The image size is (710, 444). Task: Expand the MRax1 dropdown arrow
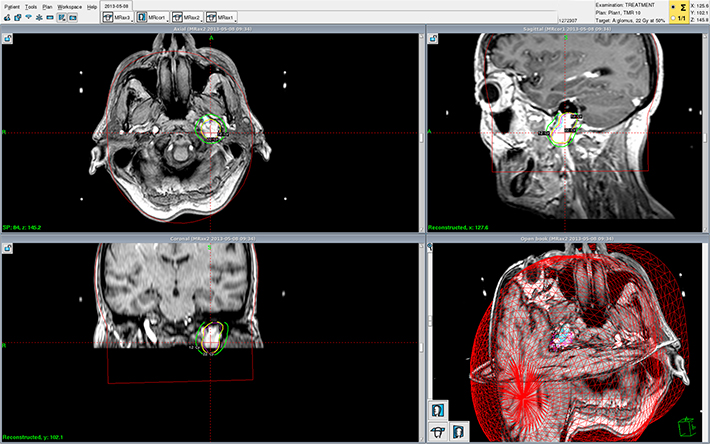click(236, 21)
